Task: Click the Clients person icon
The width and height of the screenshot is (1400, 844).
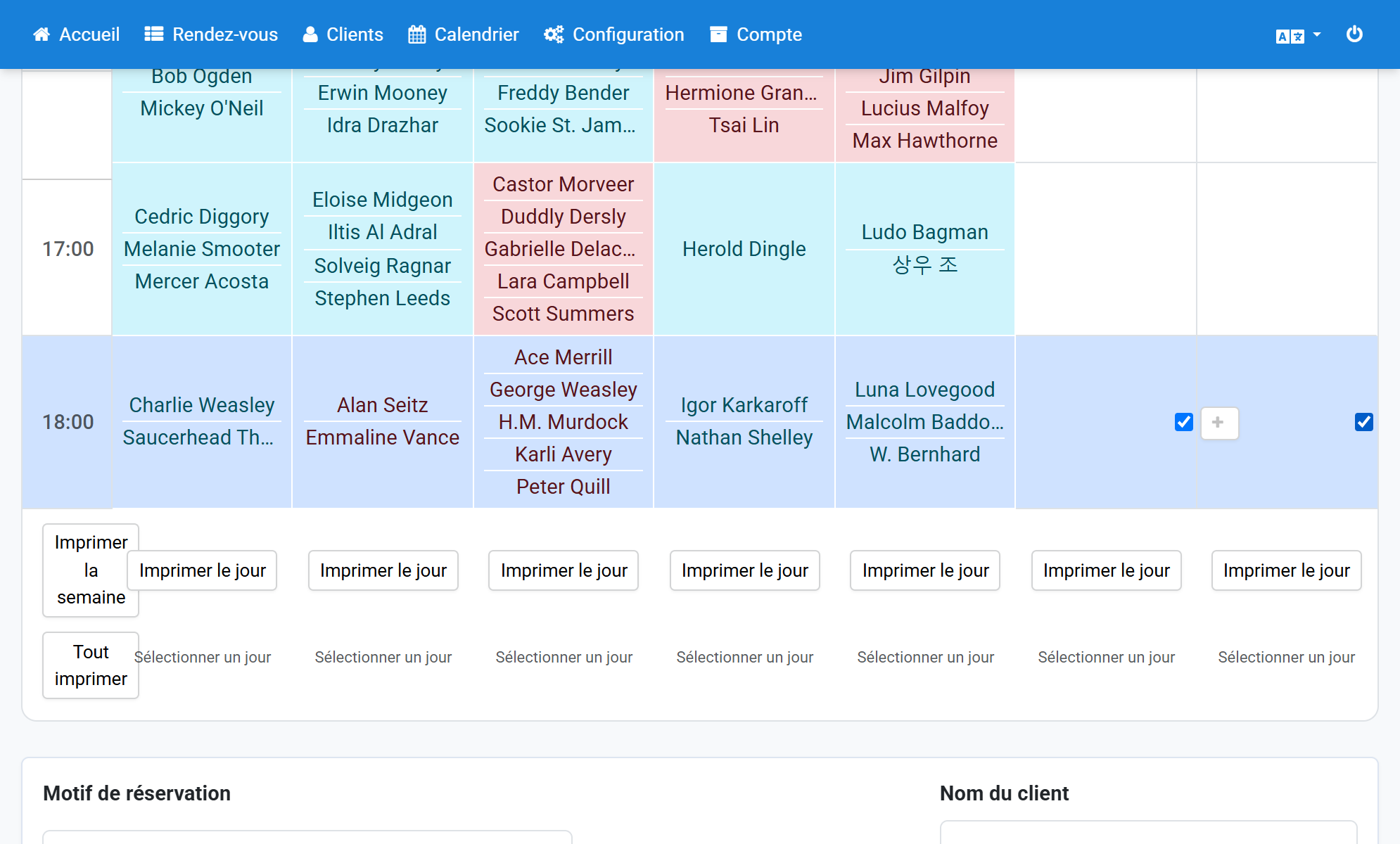Action: 310,34
